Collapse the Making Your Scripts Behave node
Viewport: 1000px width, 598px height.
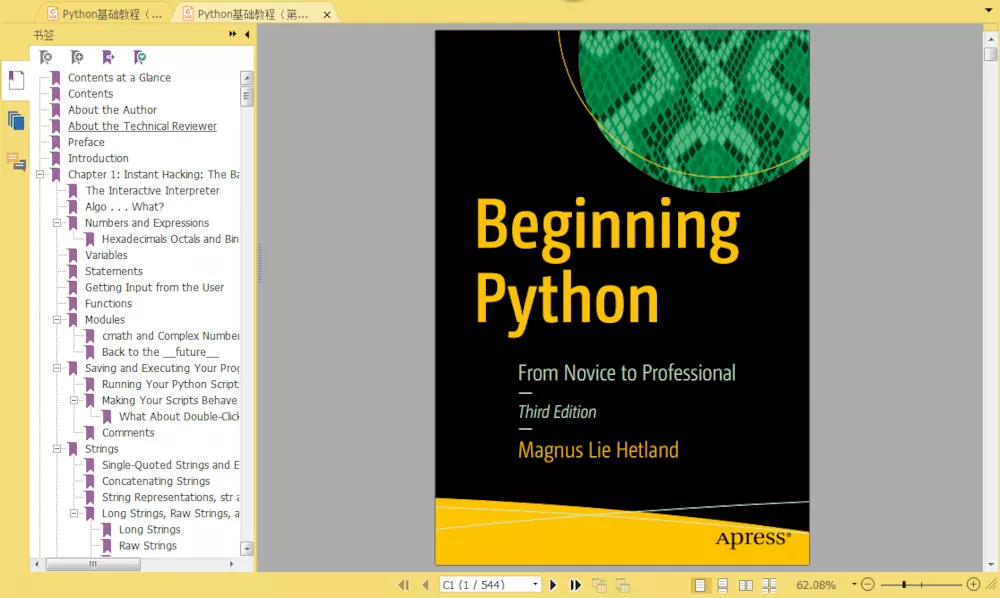74,400
